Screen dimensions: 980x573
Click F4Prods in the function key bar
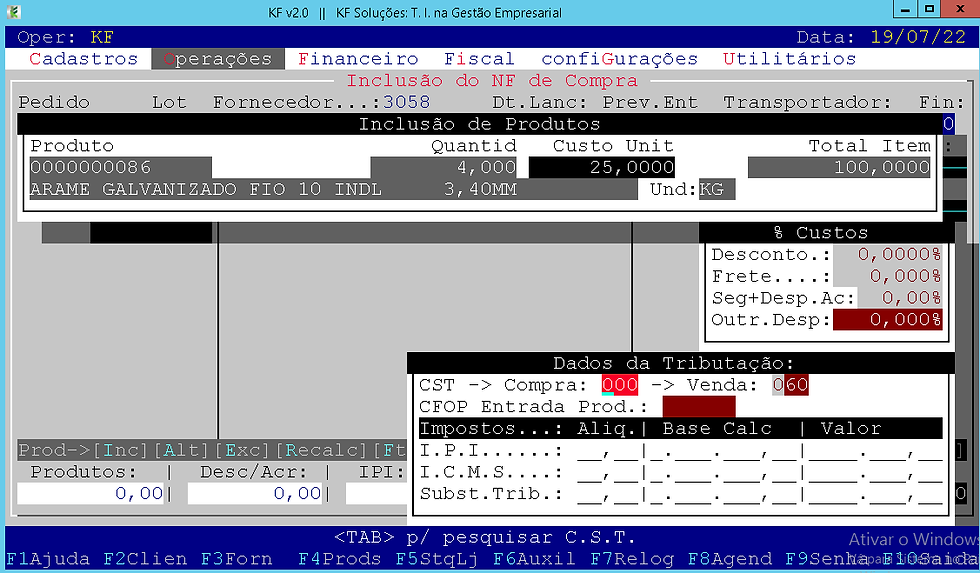(x=339, y=559)
